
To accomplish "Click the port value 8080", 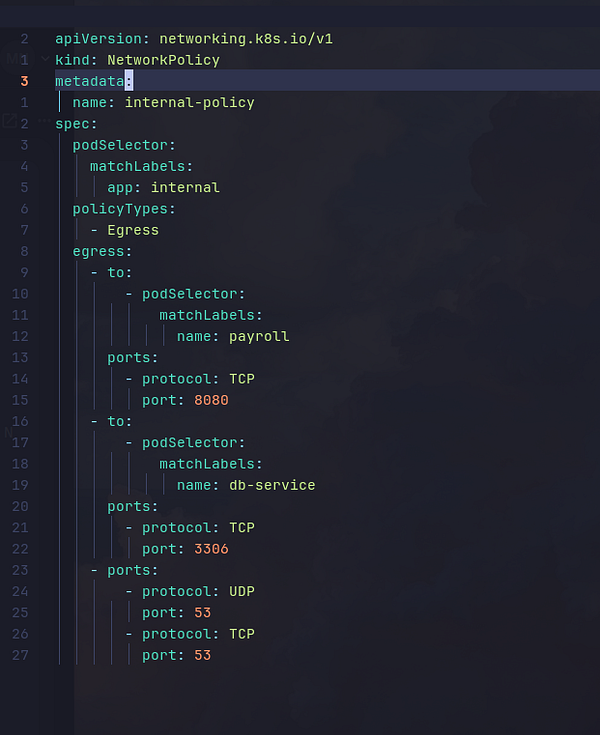I will tap(211, 400).
